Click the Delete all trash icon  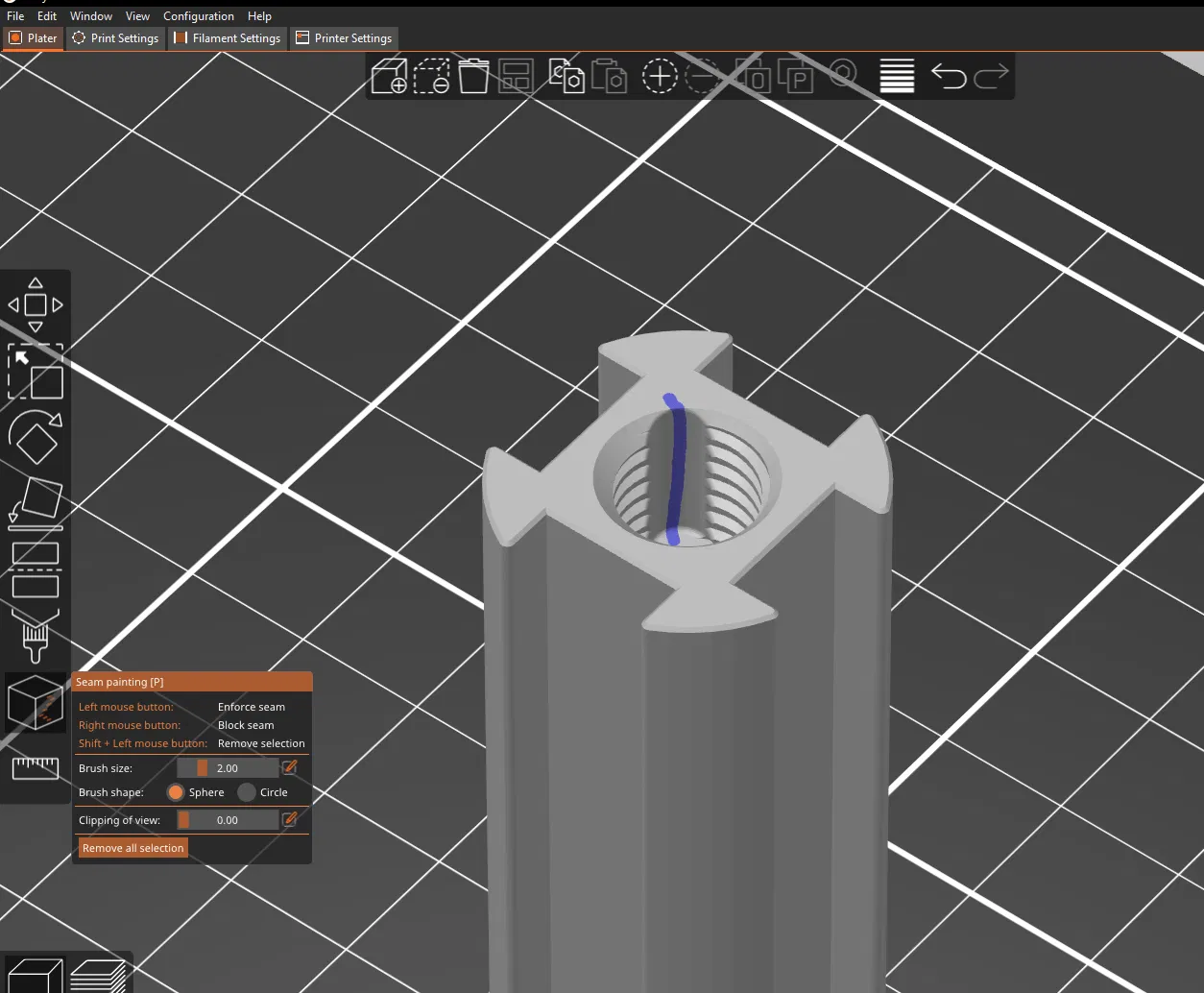tap(473, 76)
